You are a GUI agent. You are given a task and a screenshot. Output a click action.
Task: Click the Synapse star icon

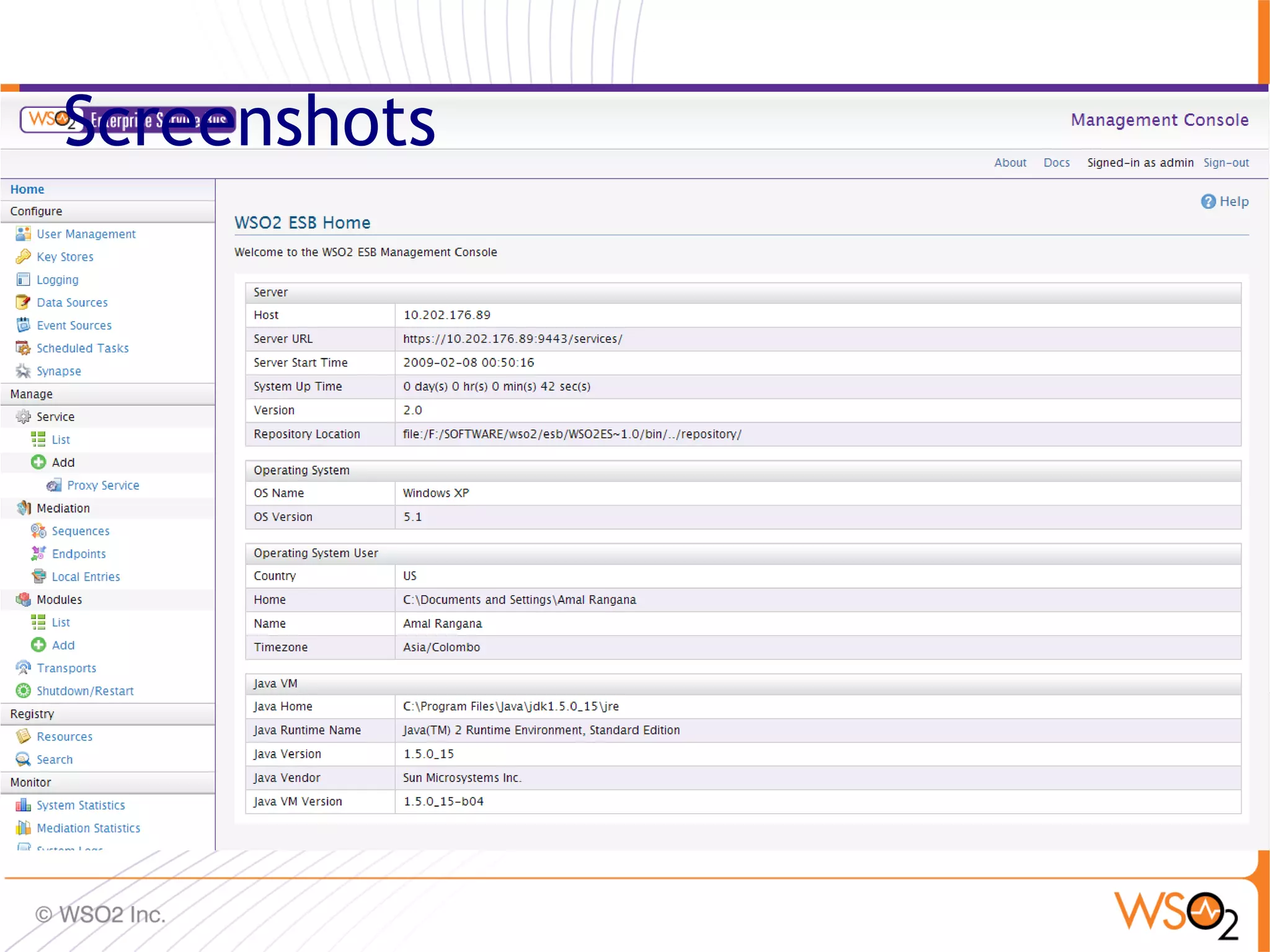(x=23, y=371)
